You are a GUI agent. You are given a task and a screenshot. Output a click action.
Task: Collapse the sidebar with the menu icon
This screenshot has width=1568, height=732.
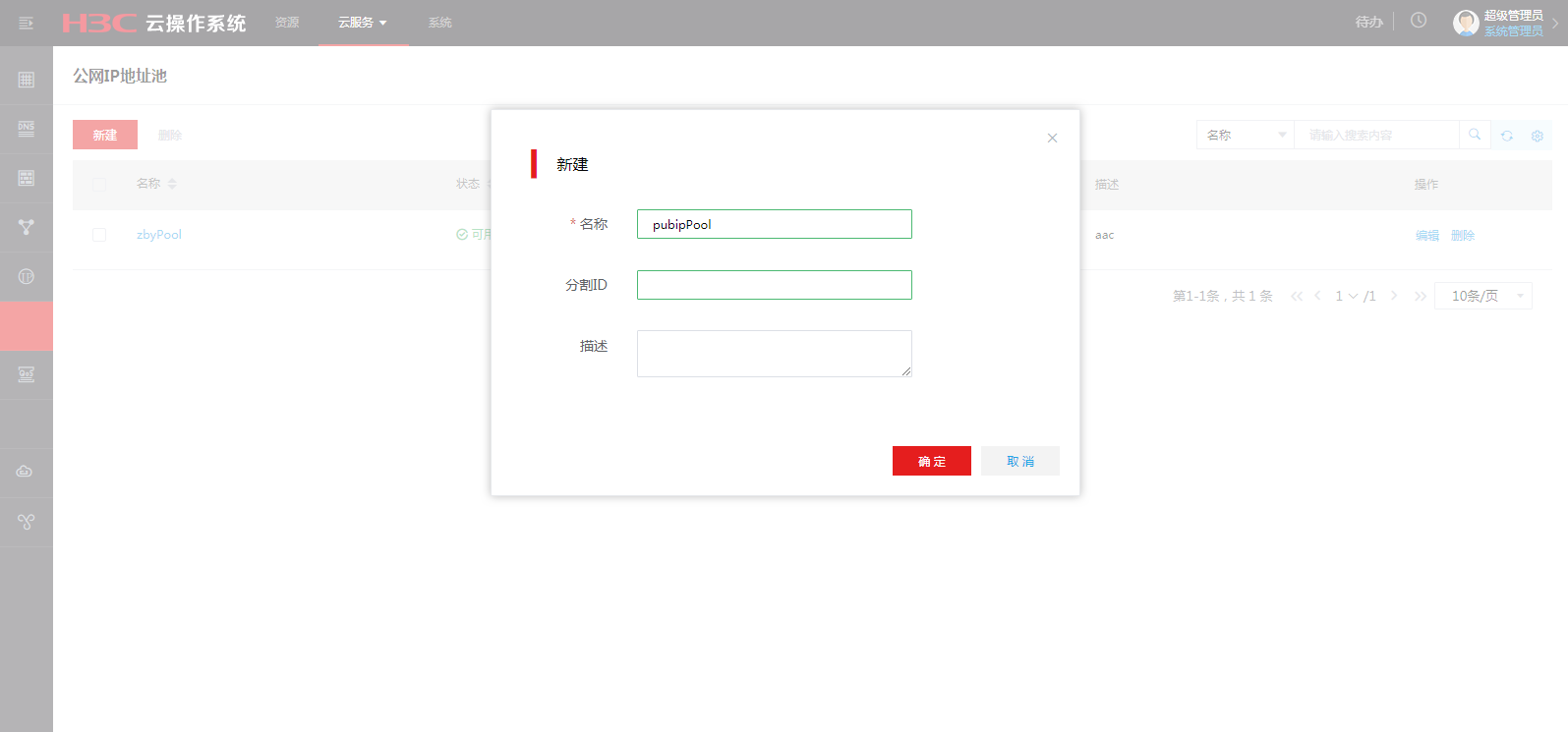click(27, 23)
